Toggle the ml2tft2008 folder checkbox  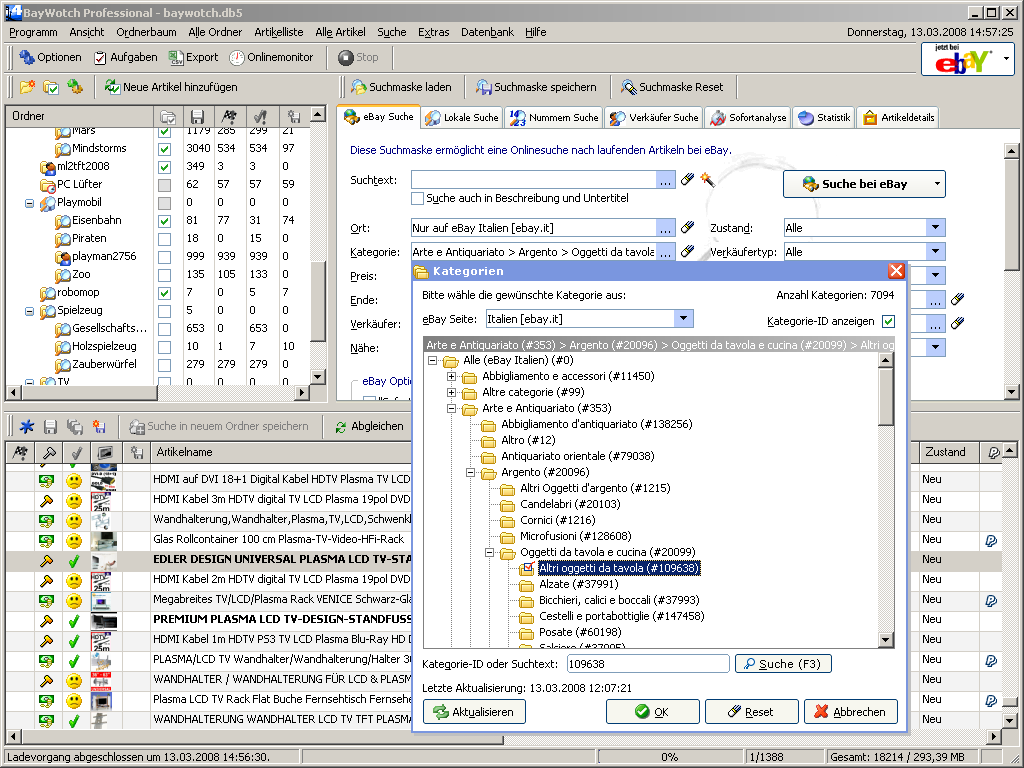(x=165, y=167)
